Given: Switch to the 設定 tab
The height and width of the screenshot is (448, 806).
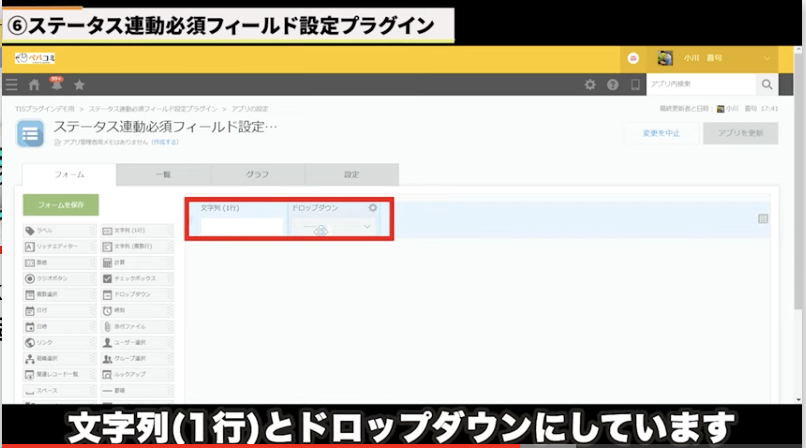Looking at the screenshot, I should [x=351, y=174].
